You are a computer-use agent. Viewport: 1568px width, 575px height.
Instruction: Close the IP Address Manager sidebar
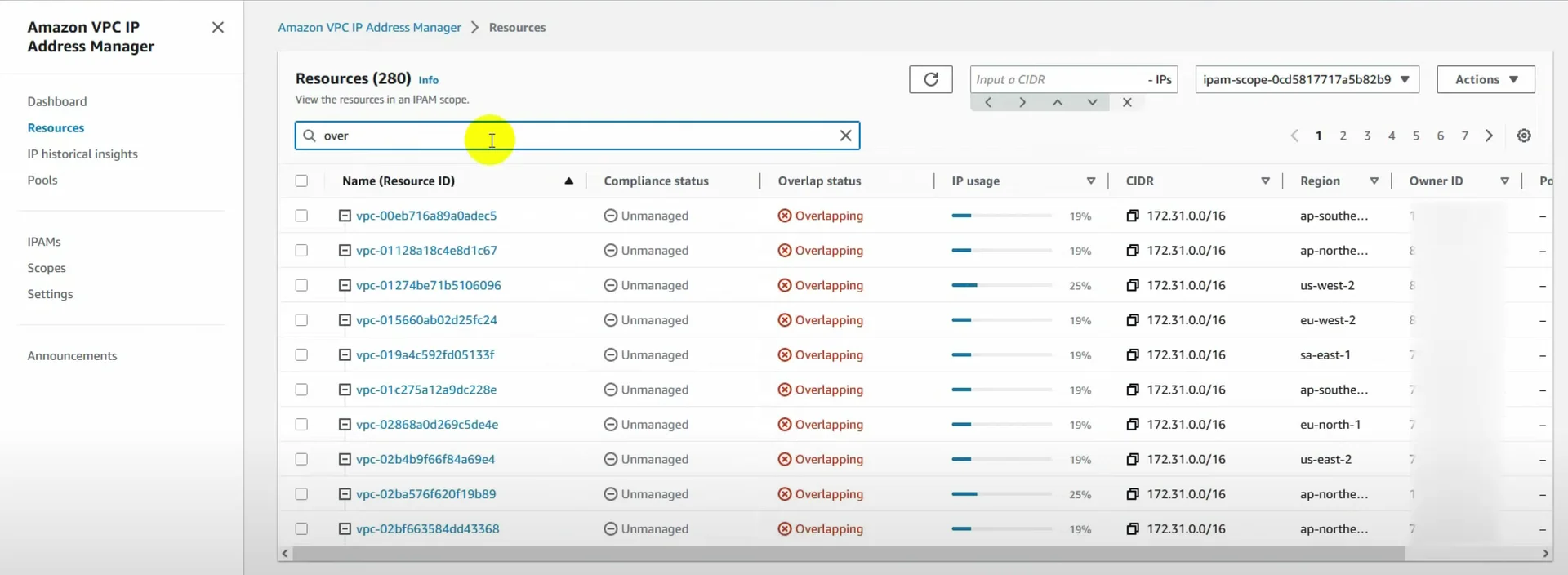pos(217,28)
